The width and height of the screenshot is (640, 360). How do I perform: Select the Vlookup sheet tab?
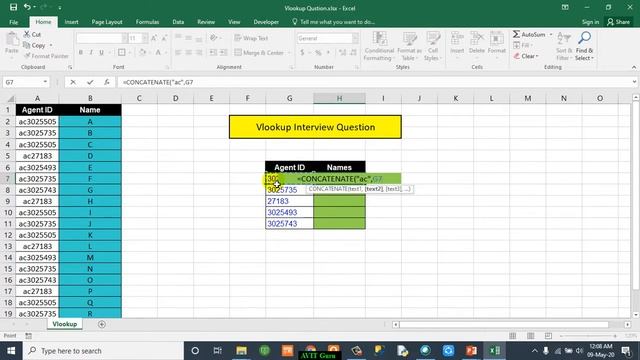pyautogui.click(x=64, y=324)
